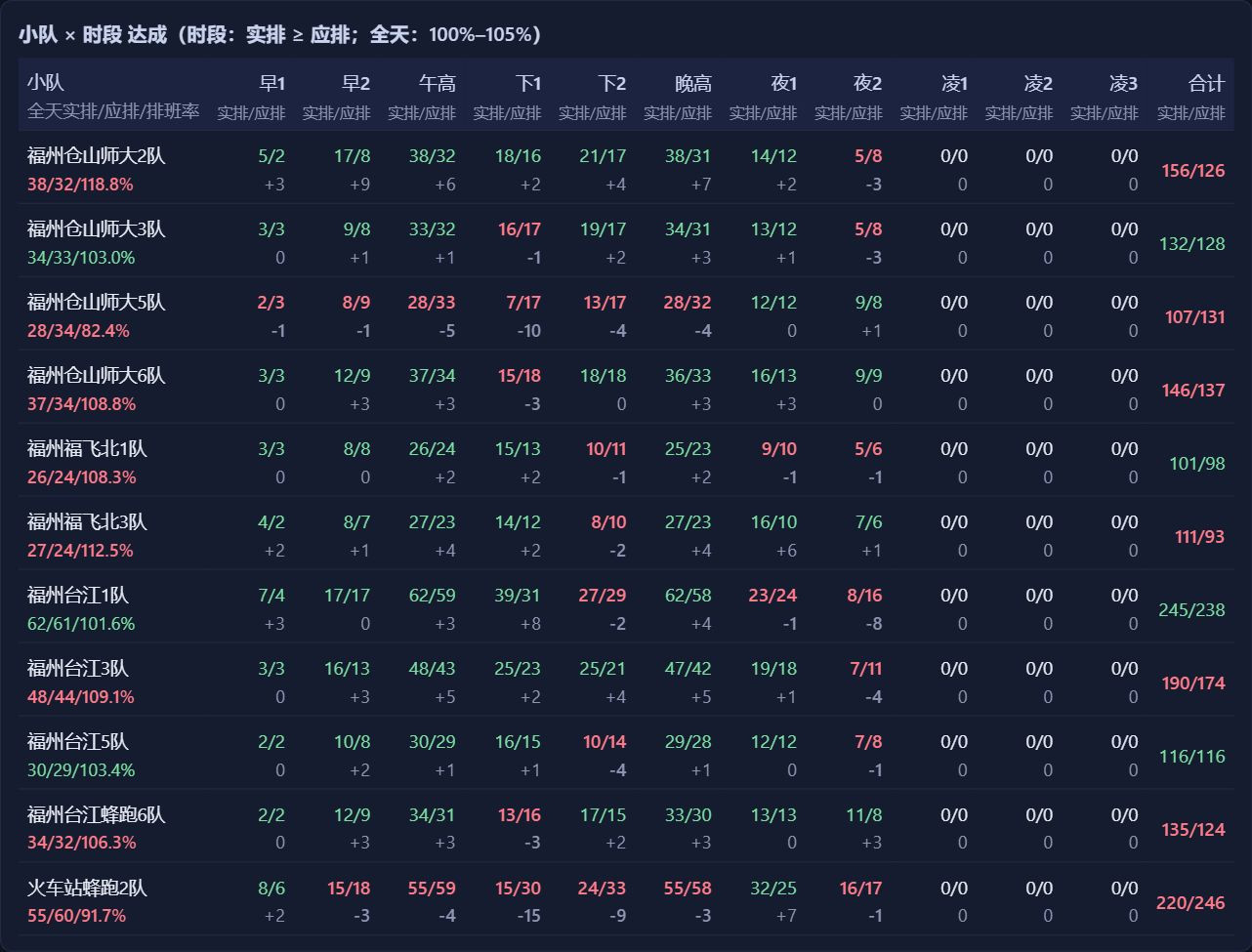Select the 福州仓山师大3队 row name
Image resolution: width=1252 pixels, height=952 pixels.
pyautogui.click(x=97, y=228)
